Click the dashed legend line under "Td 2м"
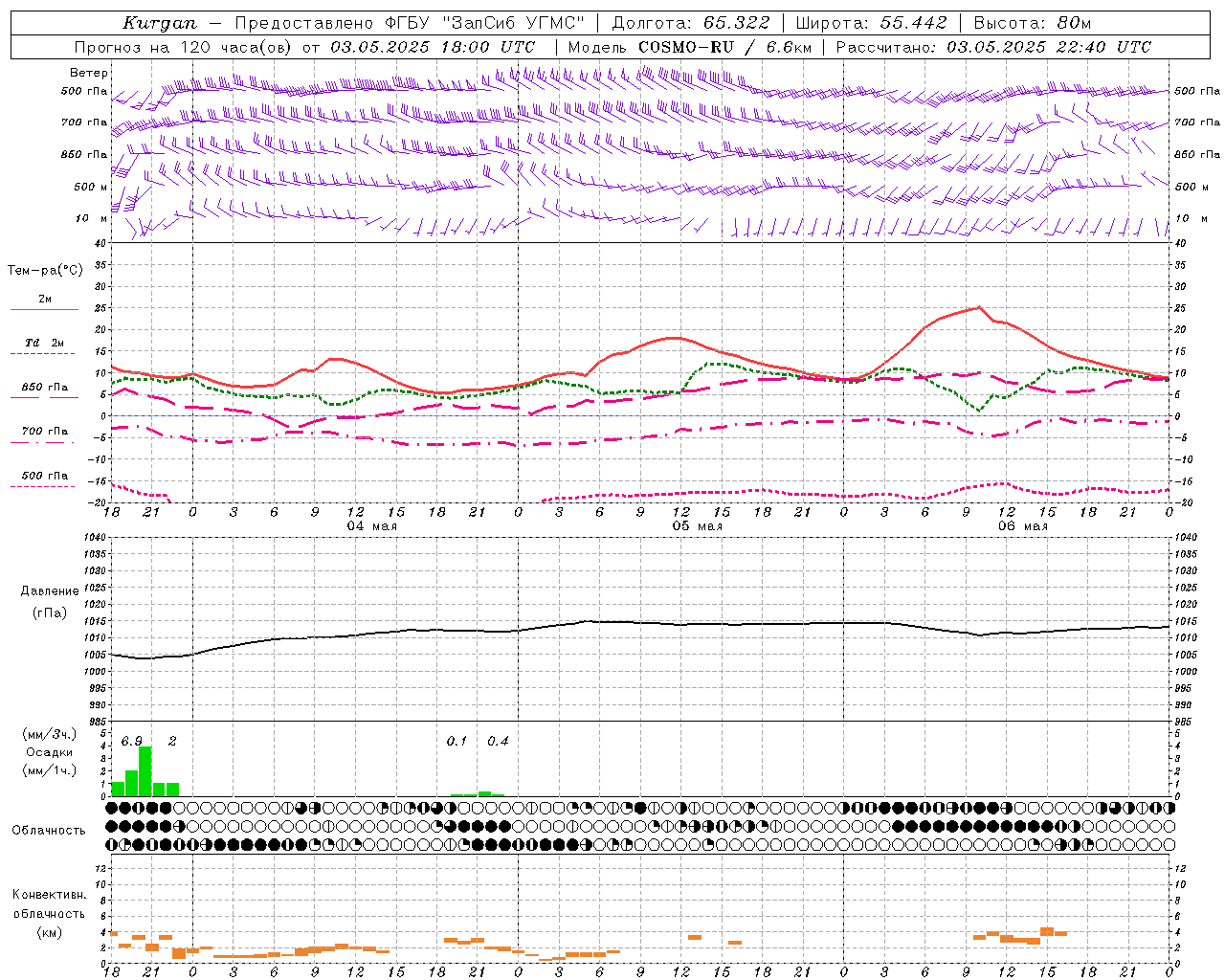The image size is (1225, 980). click(x=44, y=354)
